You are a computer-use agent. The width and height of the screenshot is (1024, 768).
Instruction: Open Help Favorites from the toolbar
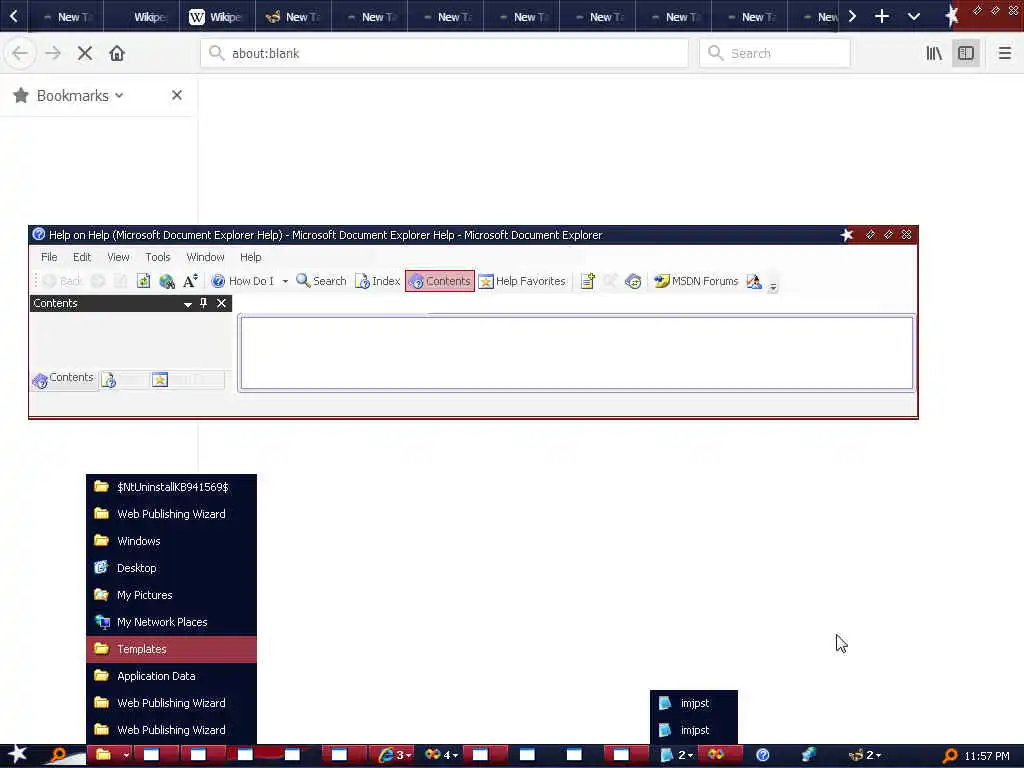(522, 281)
